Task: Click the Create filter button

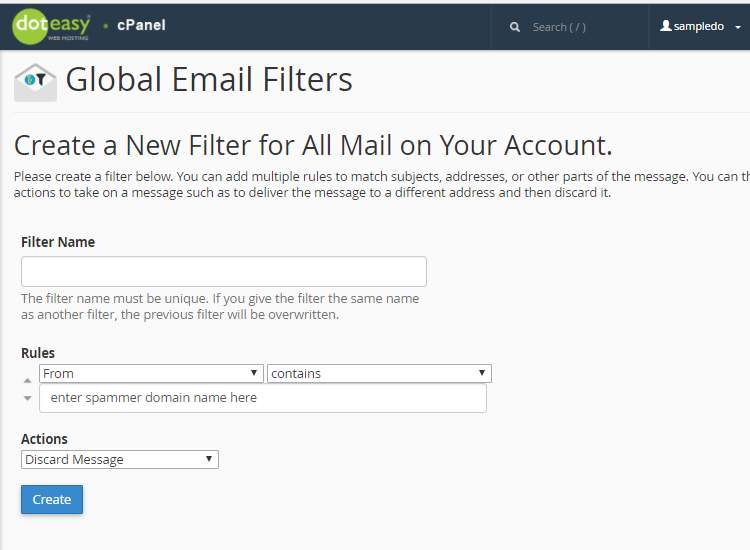Action: pos(52,499)
